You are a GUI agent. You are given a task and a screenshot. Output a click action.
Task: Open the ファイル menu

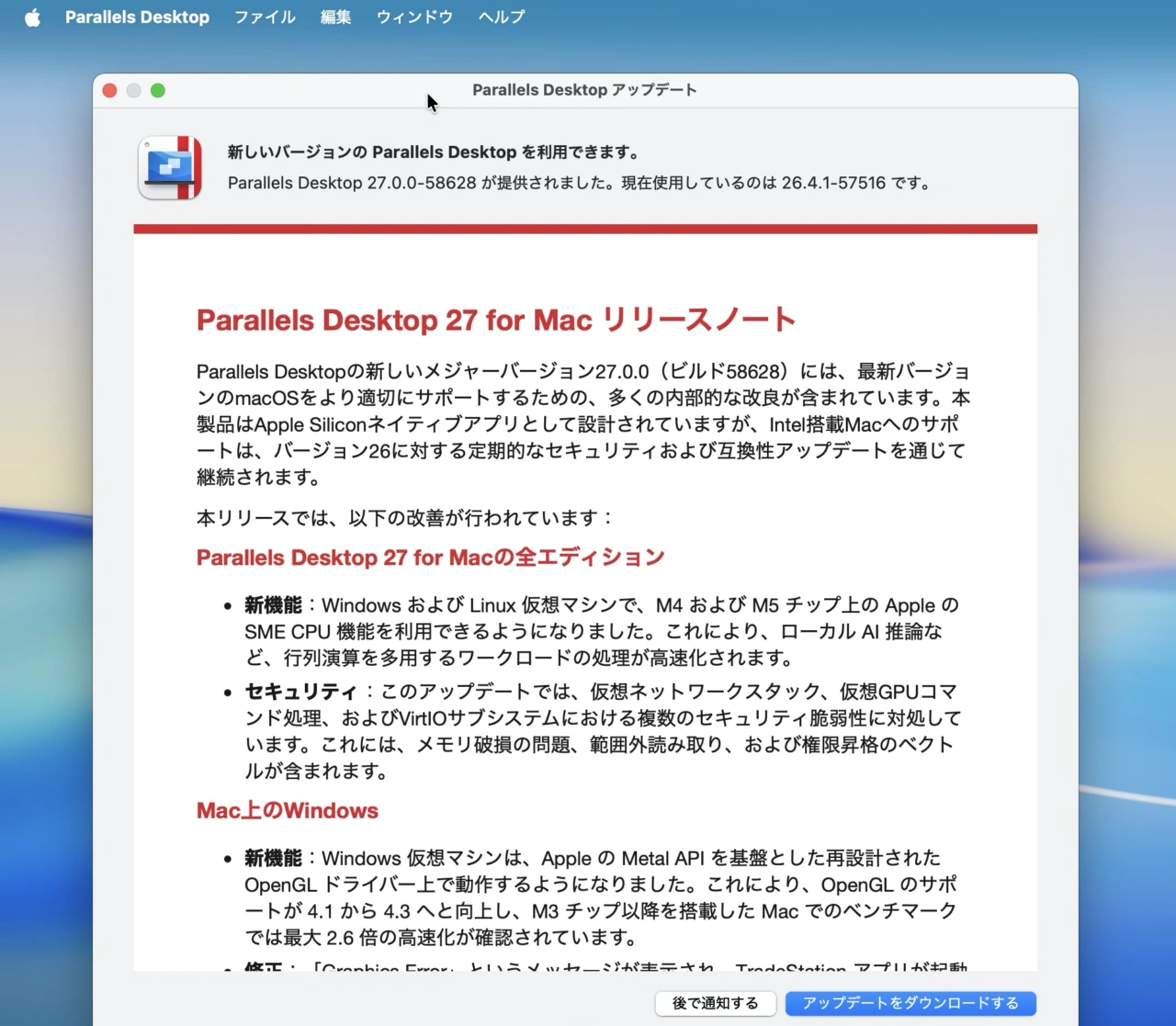tap(265, 17)
